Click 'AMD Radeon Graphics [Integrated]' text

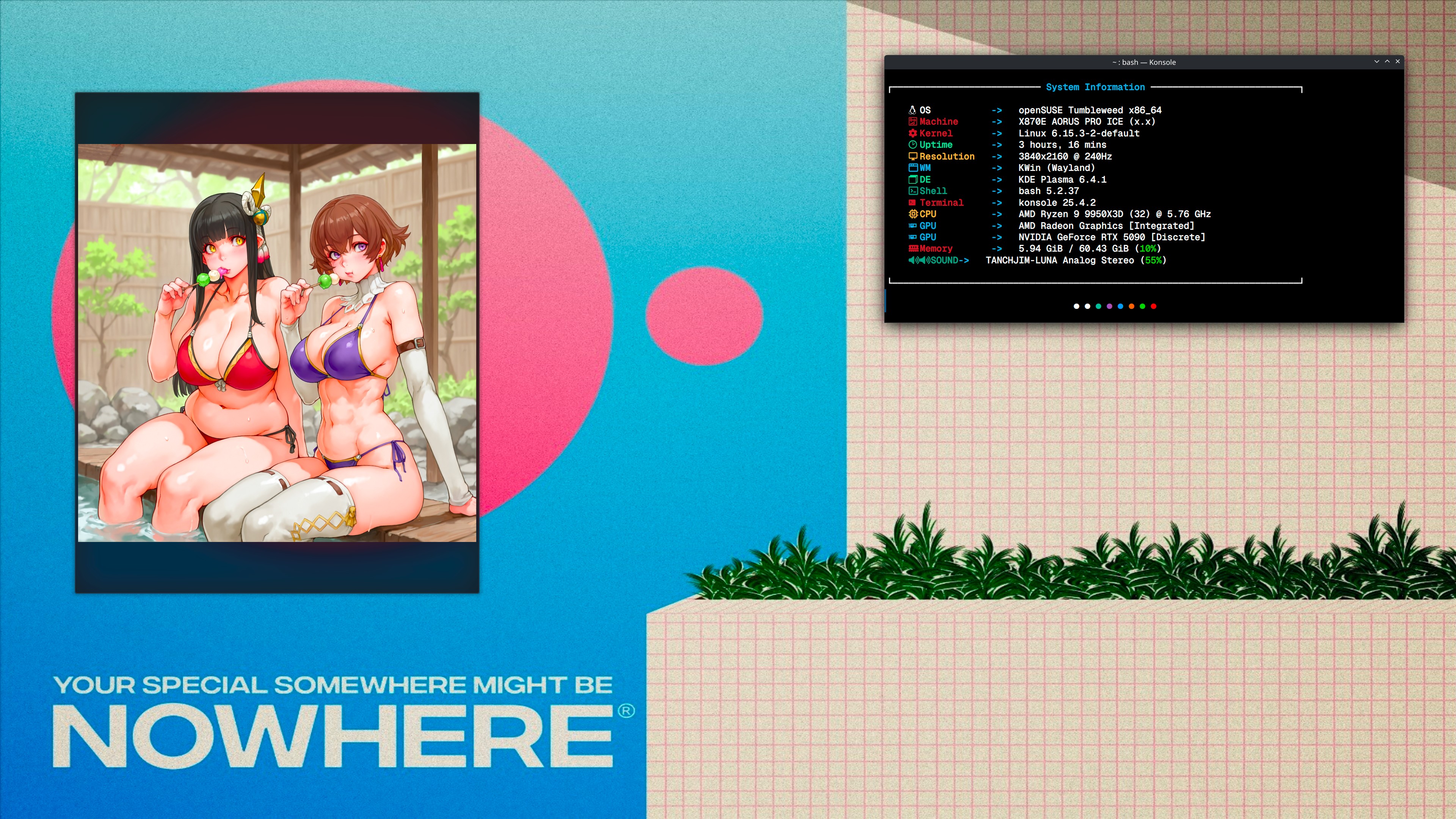pos(1106,226)
